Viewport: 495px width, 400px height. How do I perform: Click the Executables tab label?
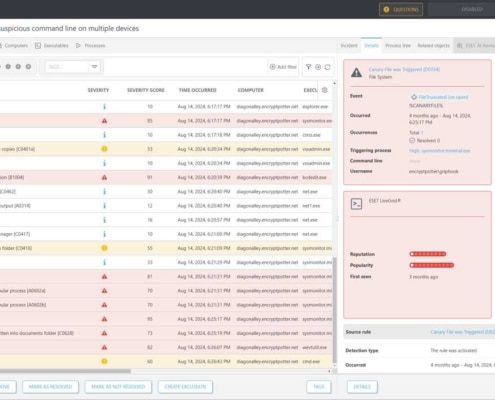[x=56, y=46]
